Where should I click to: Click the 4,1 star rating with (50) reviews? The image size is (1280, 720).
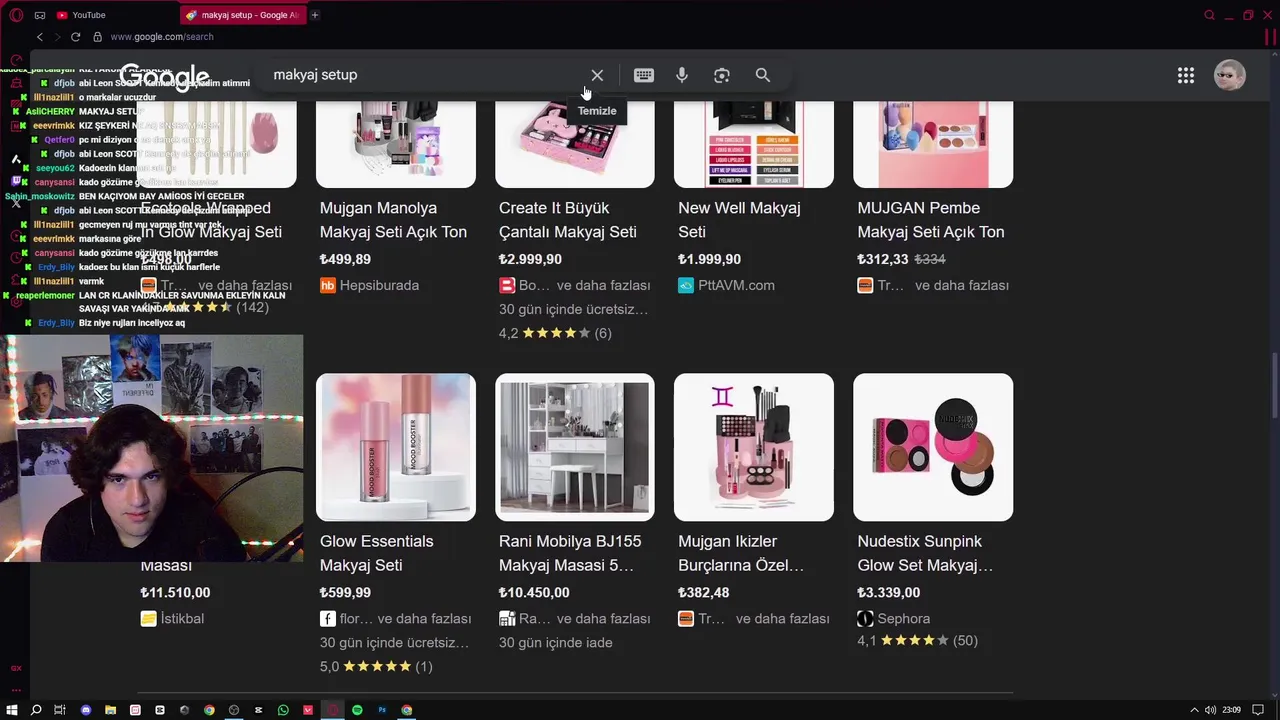coord(917,641)
